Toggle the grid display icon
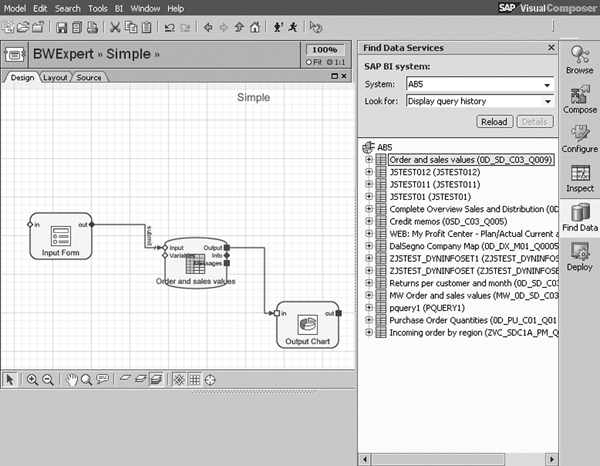 195,379
